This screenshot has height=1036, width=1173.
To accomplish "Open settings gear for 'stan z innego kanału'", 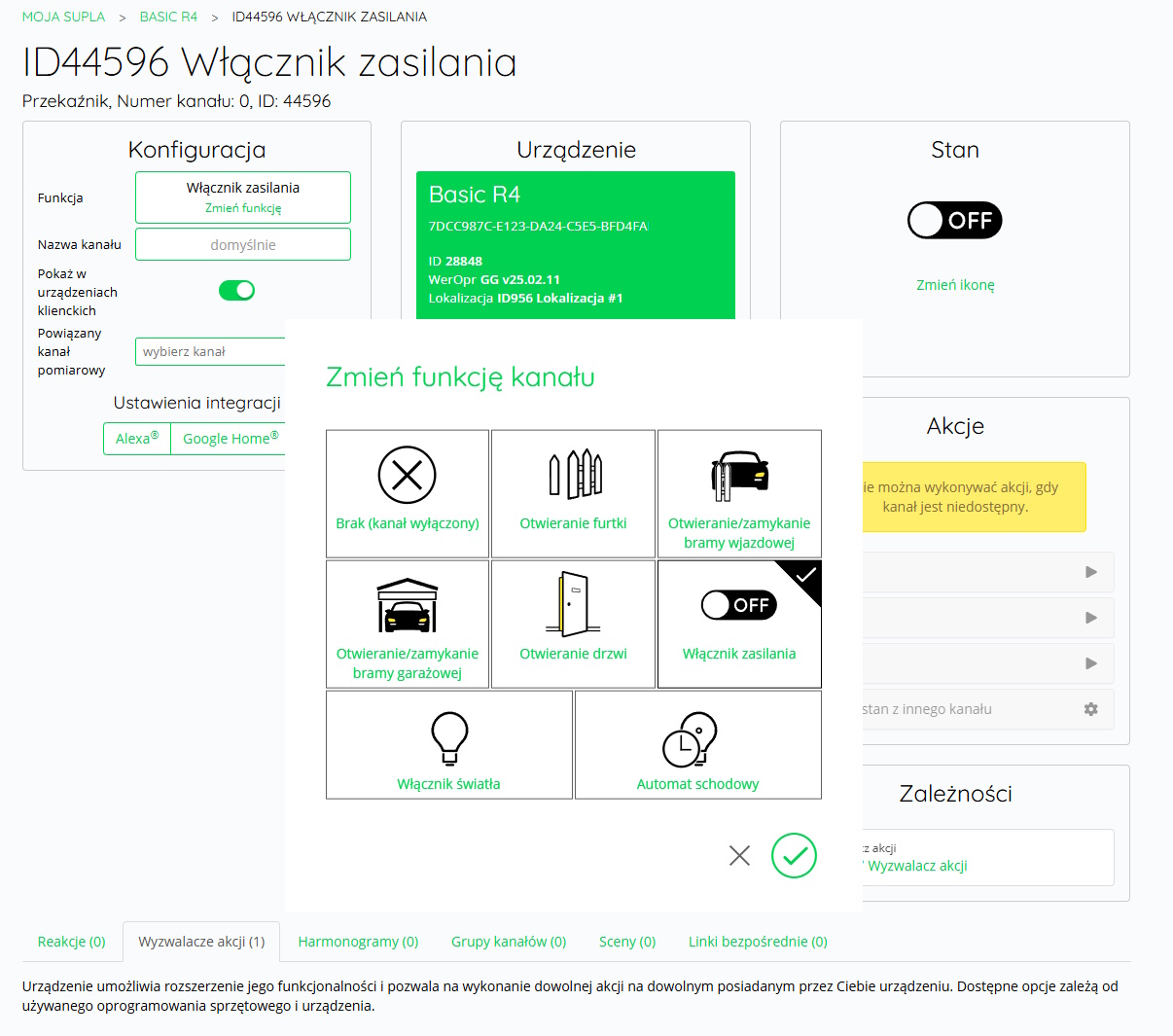I will click(x=1090, y=709).
